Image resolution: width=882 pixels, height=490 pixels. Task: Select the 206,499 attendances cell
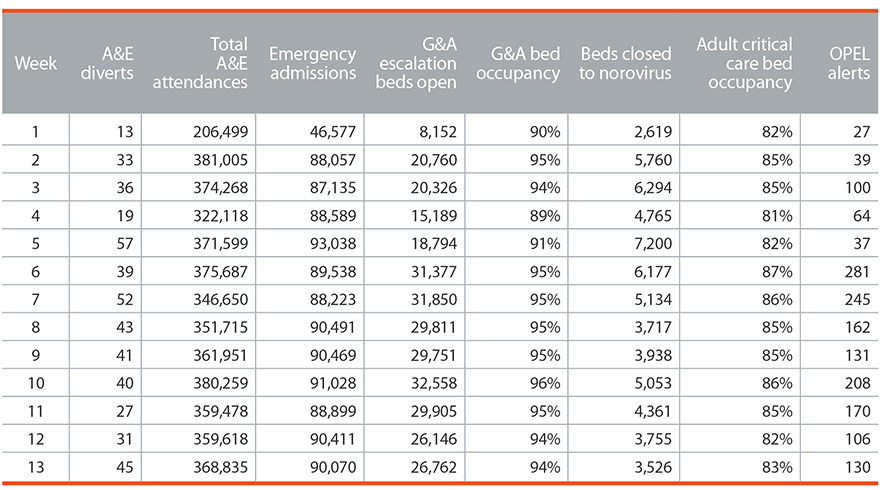tap(220, 132)
